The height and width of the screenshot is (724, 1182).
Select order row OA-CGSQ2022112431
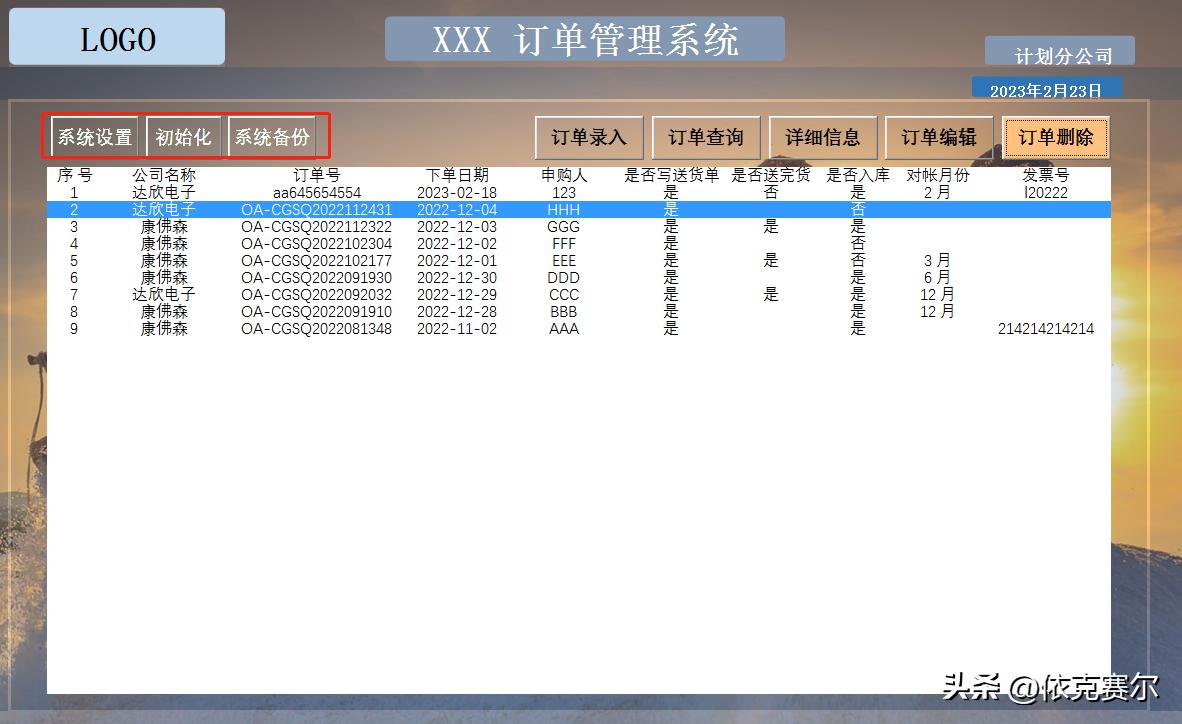coord(321,209)
